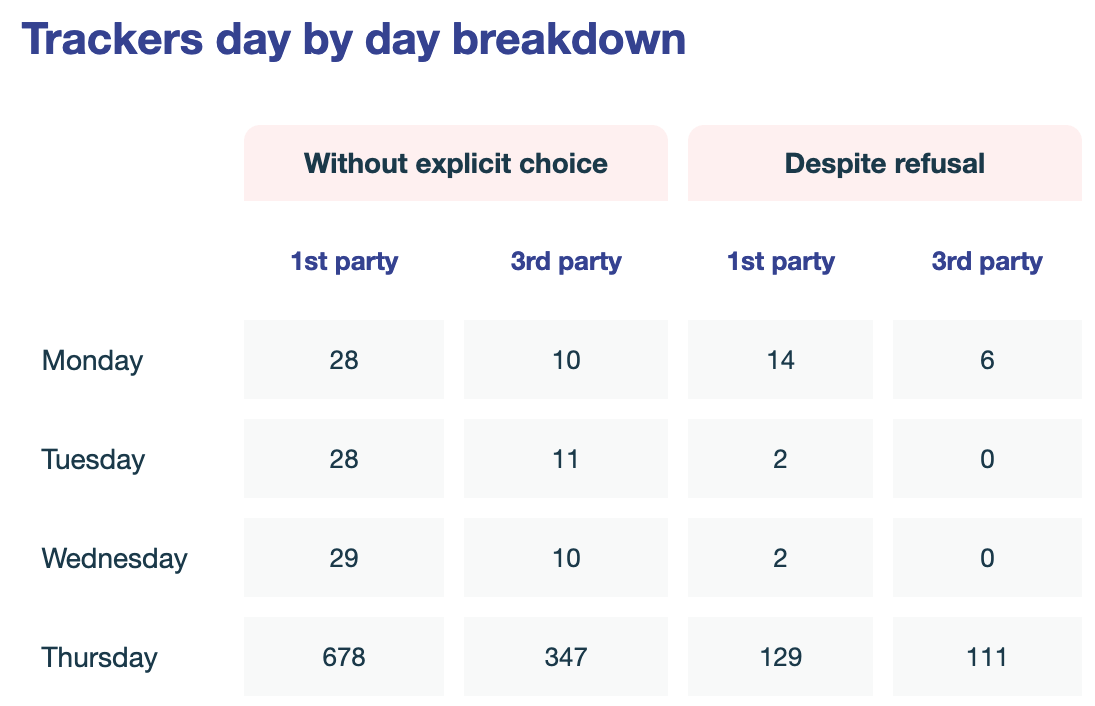Screen dimensions: 1095x706
Task: Click Monday's cell showing 6
Action: click(987, 361)
